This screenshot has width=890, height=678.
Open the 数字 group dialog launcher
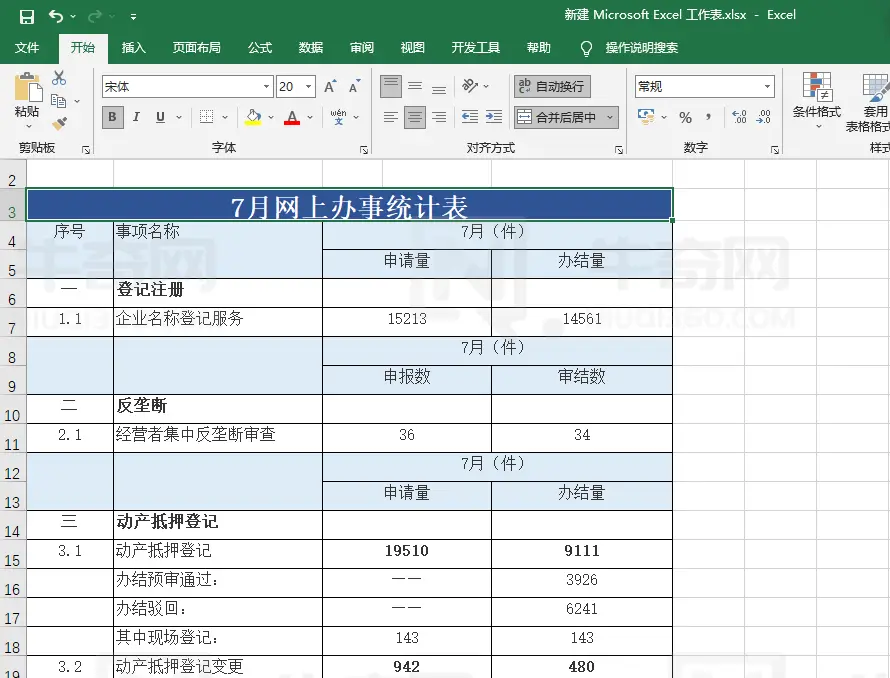(775, 150)
